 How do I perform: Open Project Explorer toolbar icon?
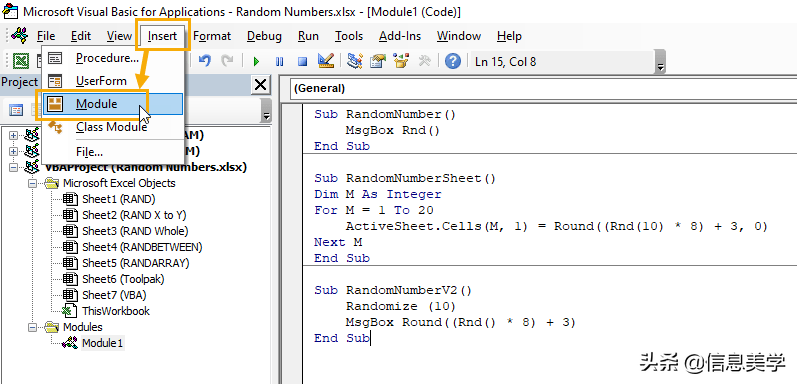[x=354, y=61]
